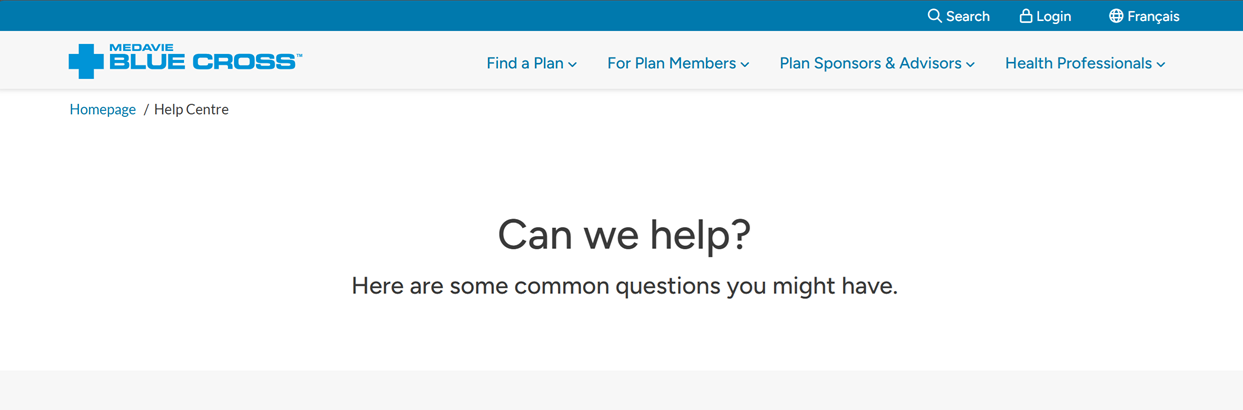Click the magnifying glass search icon

click(x=934, y=16)
